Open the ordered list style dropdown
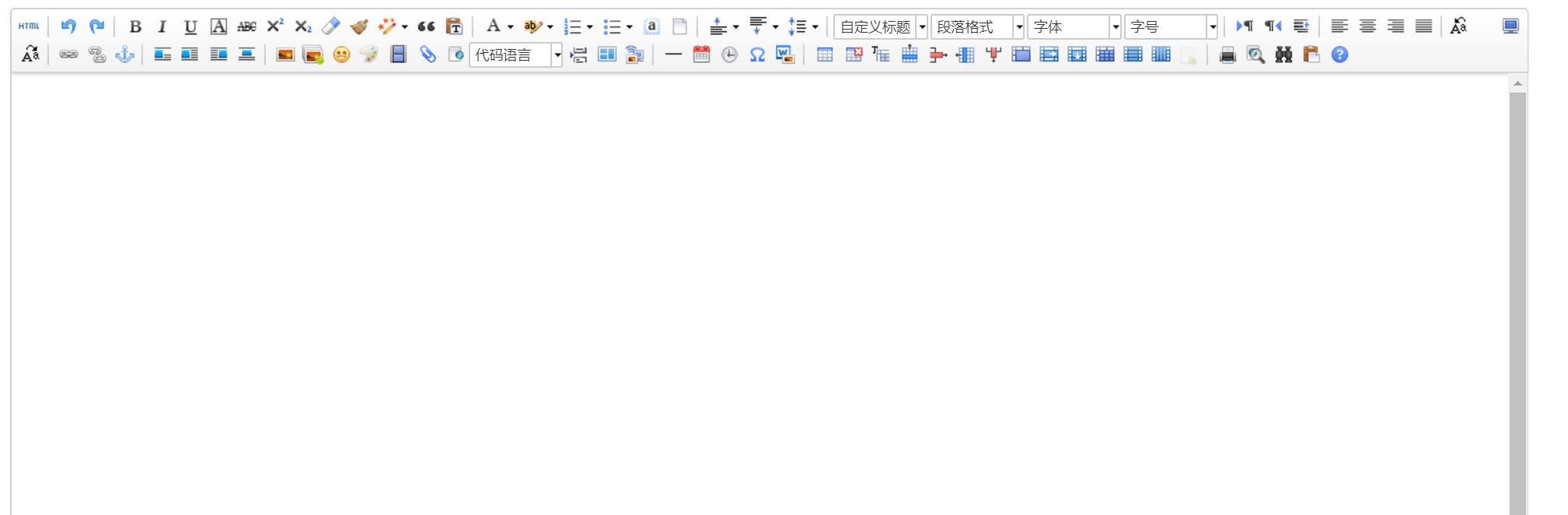 [x=589, y=27]
